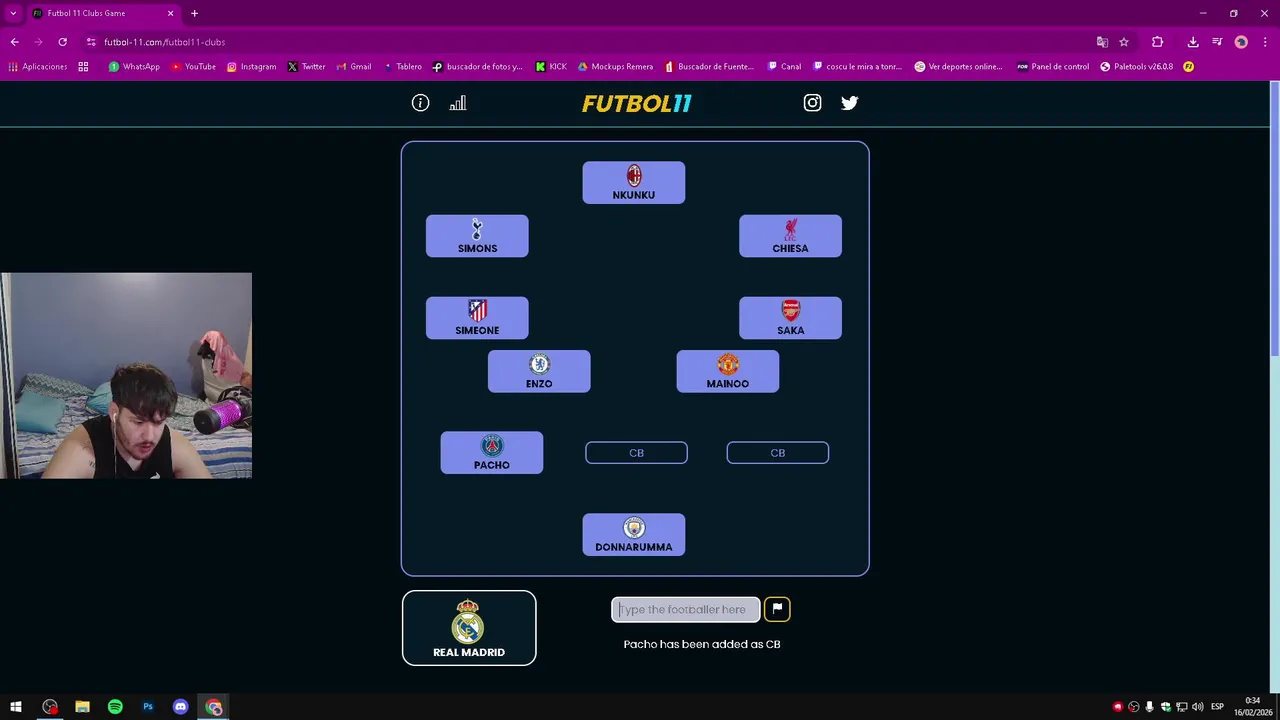
Task: Open the Windows Start menu
Action: (15, 707)
